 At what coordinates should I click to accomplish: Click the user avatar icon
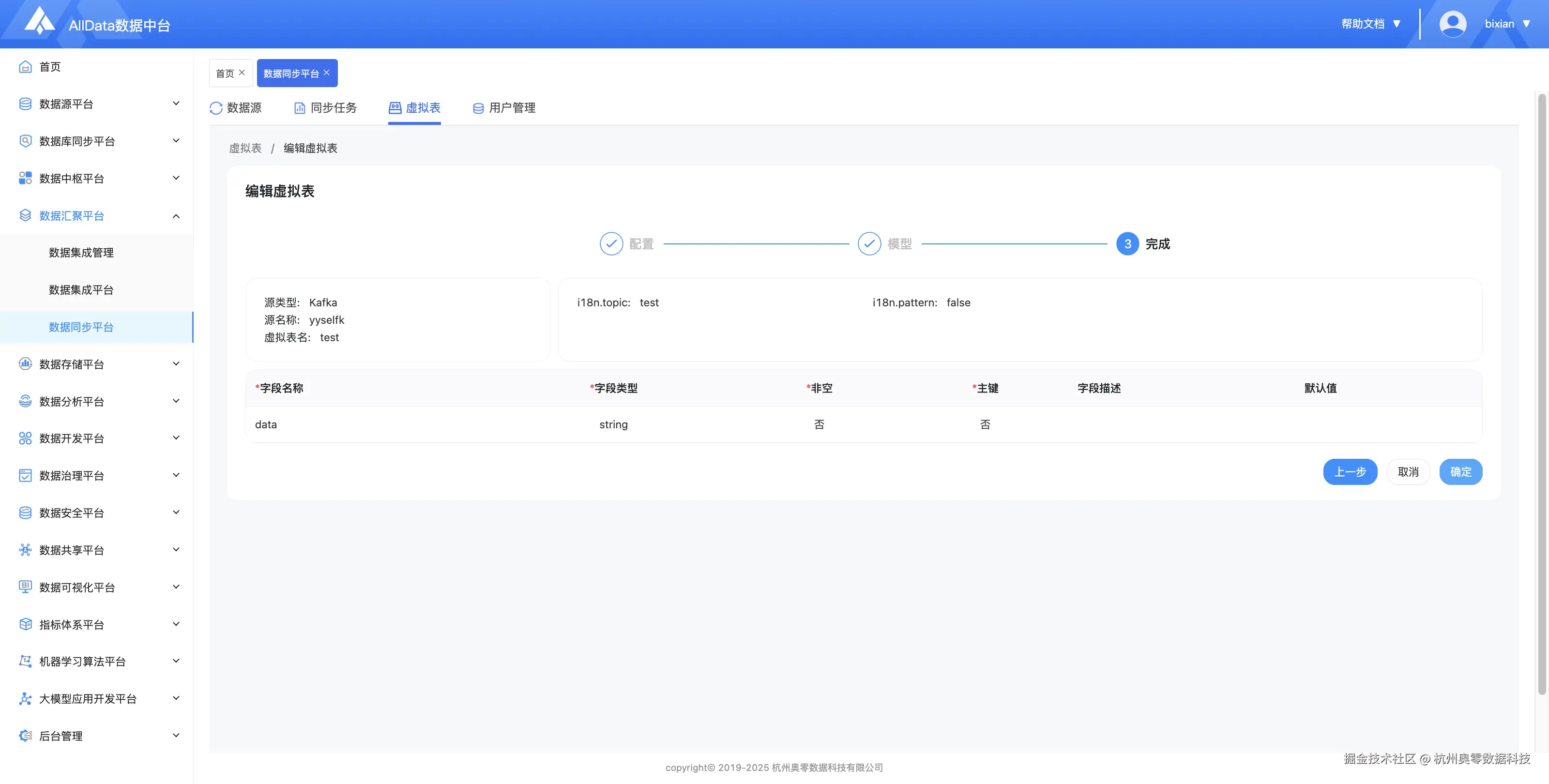[x=1452, y=24]
